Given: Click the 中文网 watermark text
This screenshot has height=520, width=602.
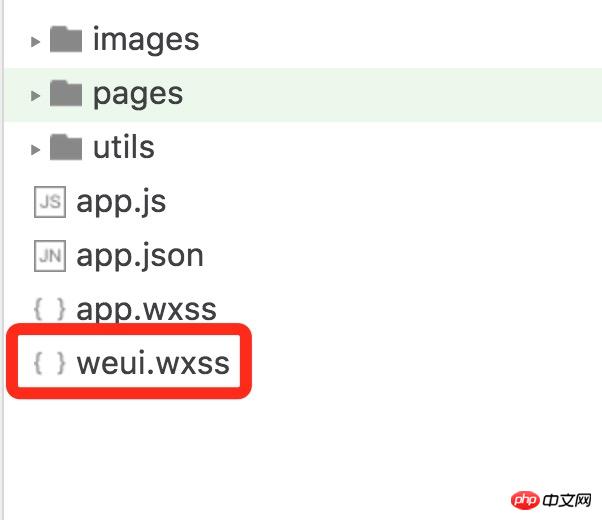Looking at the screenshot, I should tap(567, 500).
